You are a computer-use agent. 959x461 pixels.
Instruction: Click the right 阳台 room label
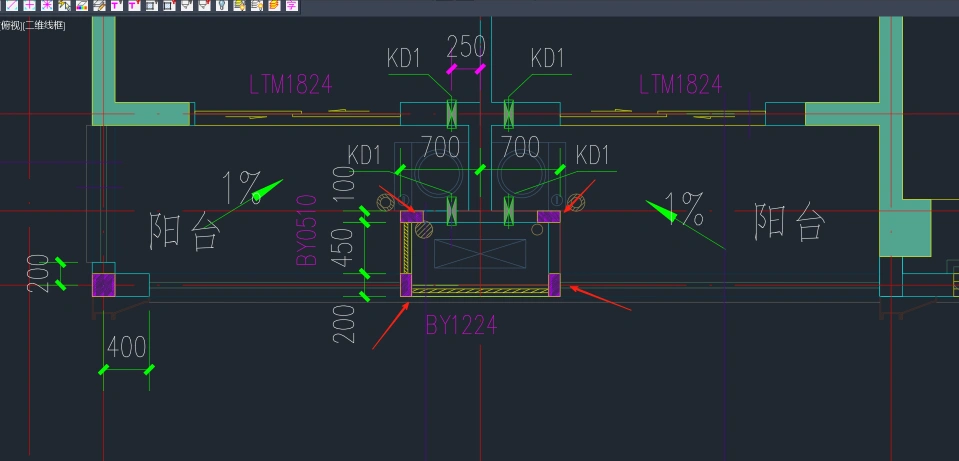pos(790,223)
